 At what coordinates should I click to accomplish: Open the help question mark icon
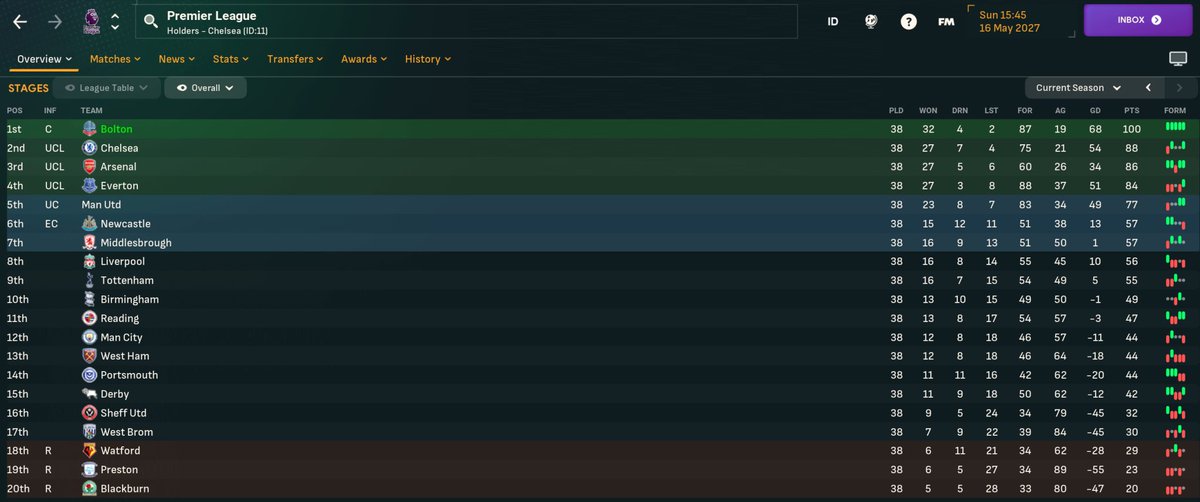point(908,21)
